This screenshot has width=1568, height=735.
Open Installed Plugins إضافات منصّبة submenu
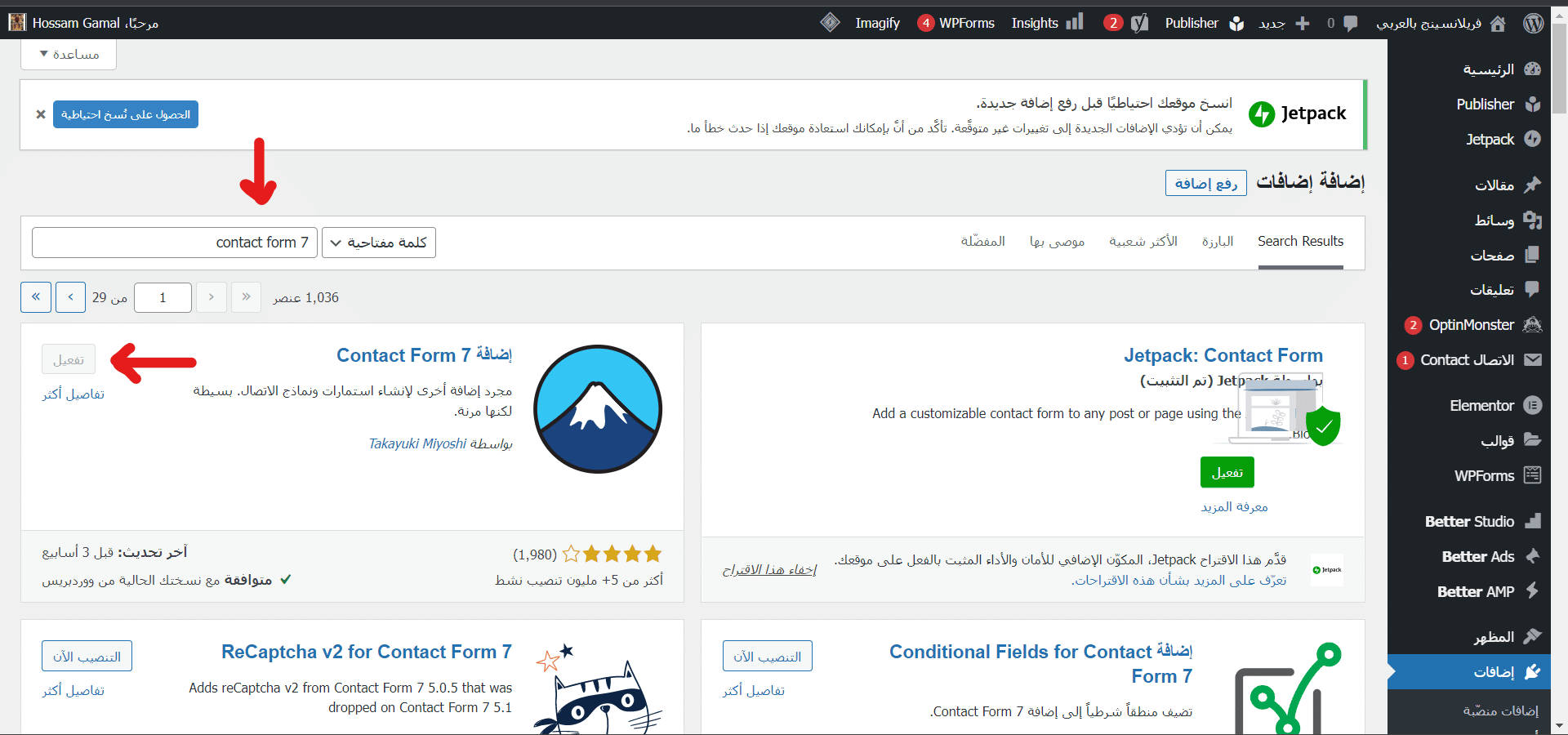click(1501, 710)
